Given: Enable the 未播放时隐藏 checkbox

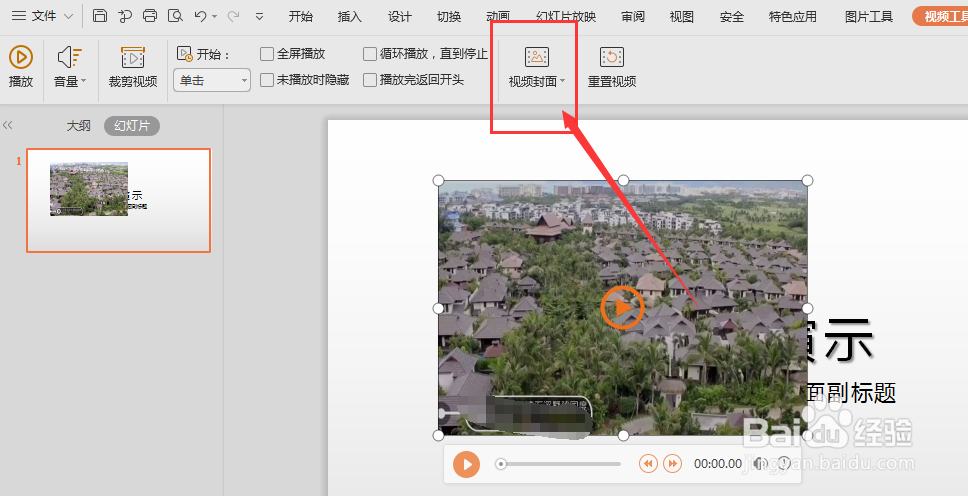Looking at the screenshot, I should tap(267, 80).
